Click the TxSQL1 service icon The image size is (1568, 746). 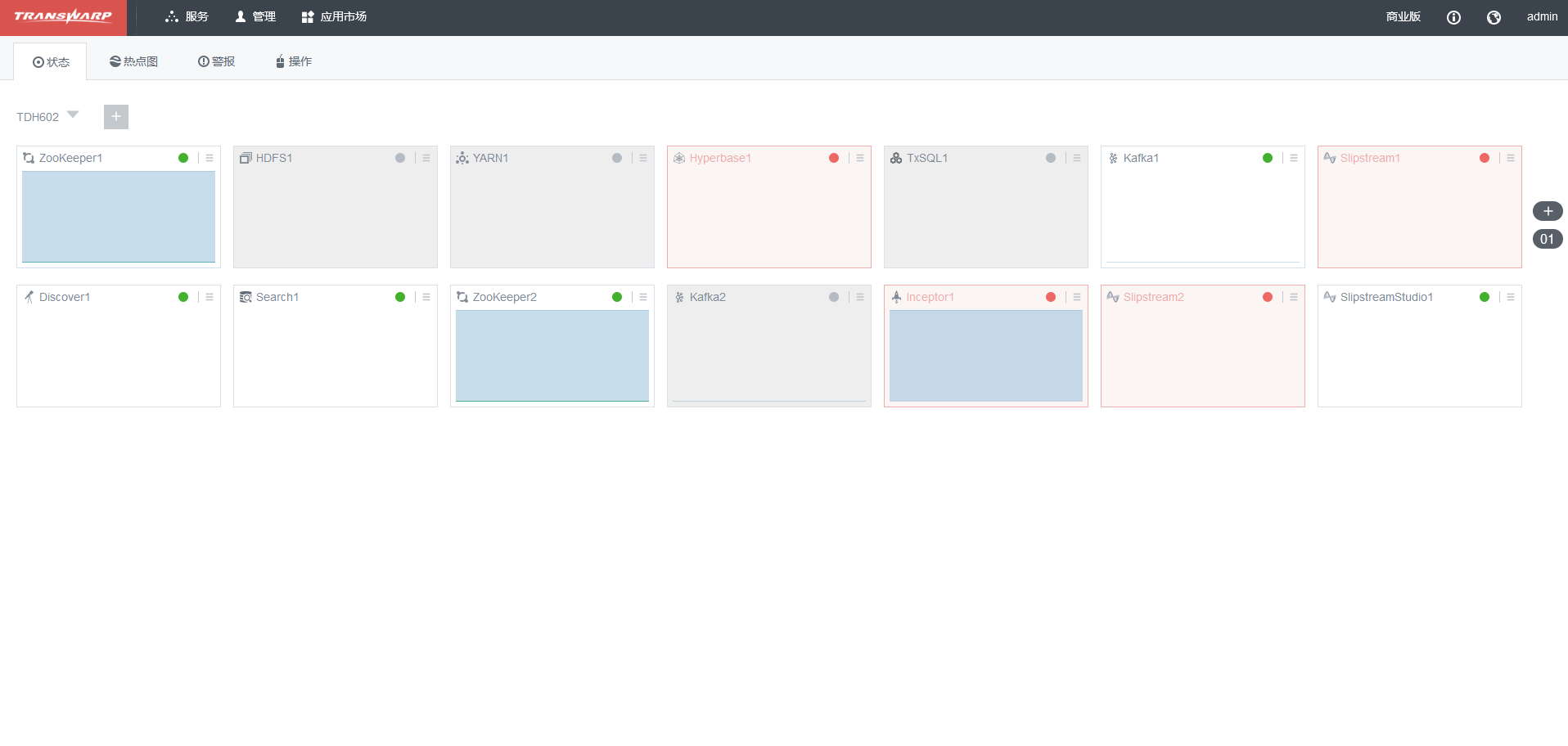pyautogui.click(x=896, y=158)
